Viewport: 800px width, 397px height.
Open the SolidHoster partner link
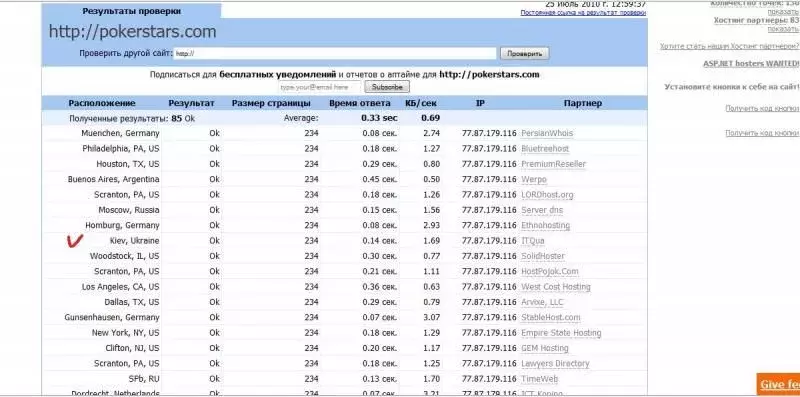(543, 256)
